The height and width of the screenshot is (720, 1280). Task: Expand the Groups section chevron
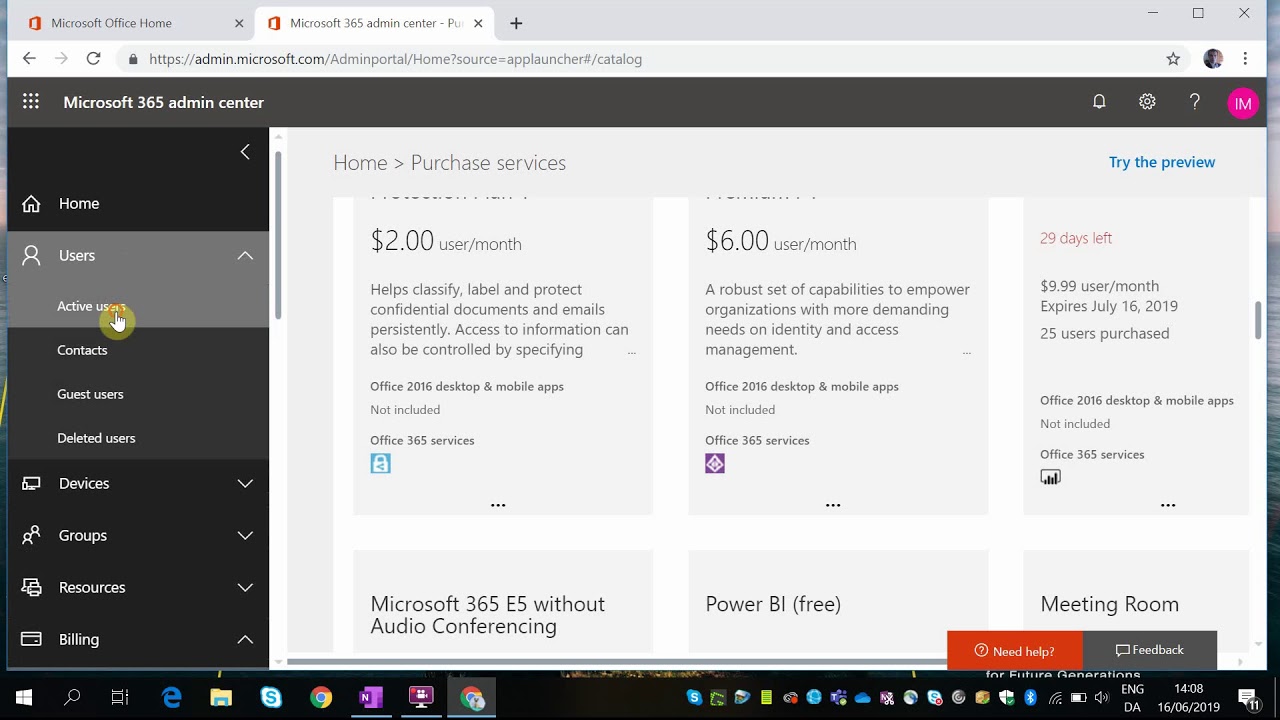click(x=245, y=536)
